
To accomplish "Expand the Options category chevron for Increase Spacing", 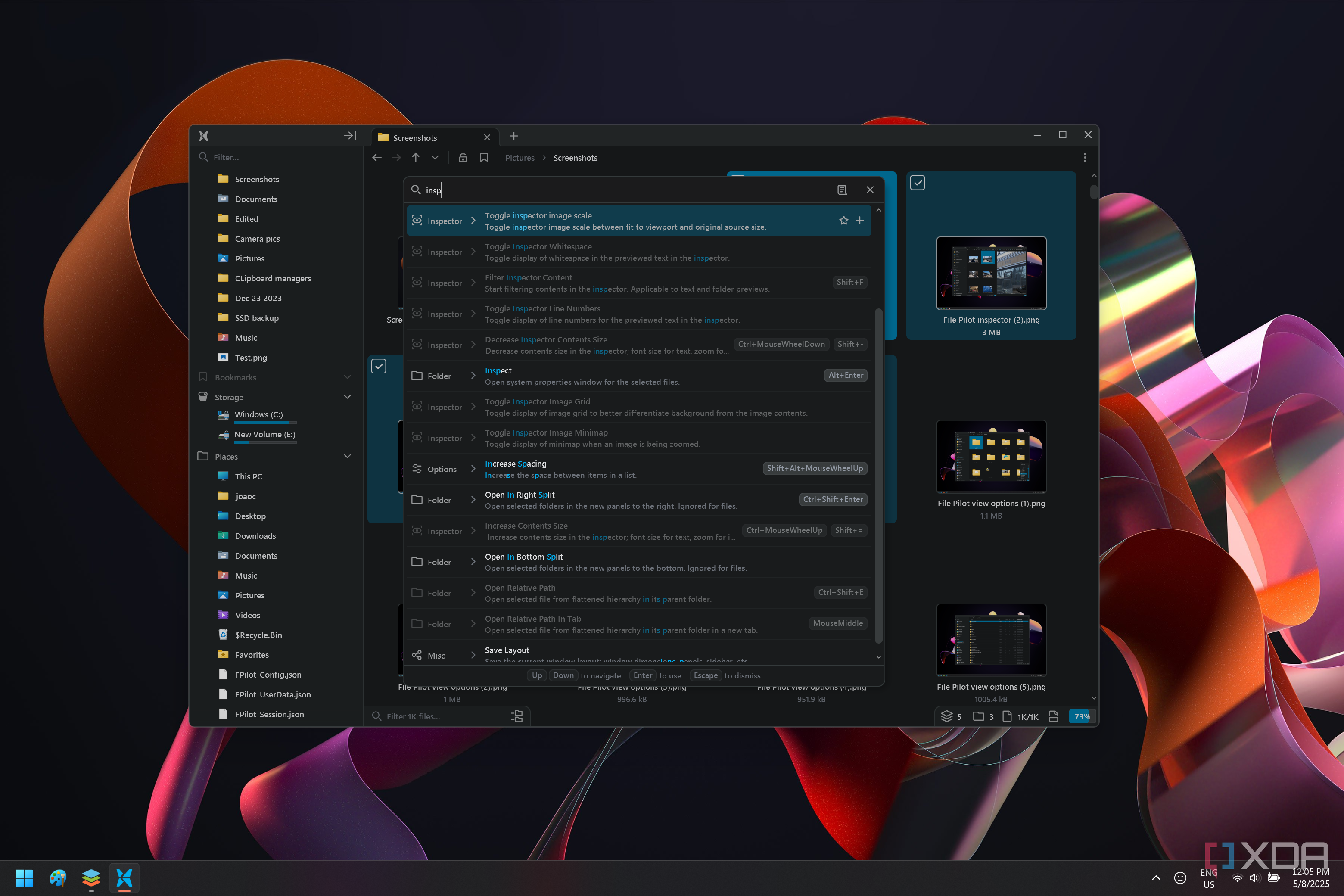I will (473, 469).
